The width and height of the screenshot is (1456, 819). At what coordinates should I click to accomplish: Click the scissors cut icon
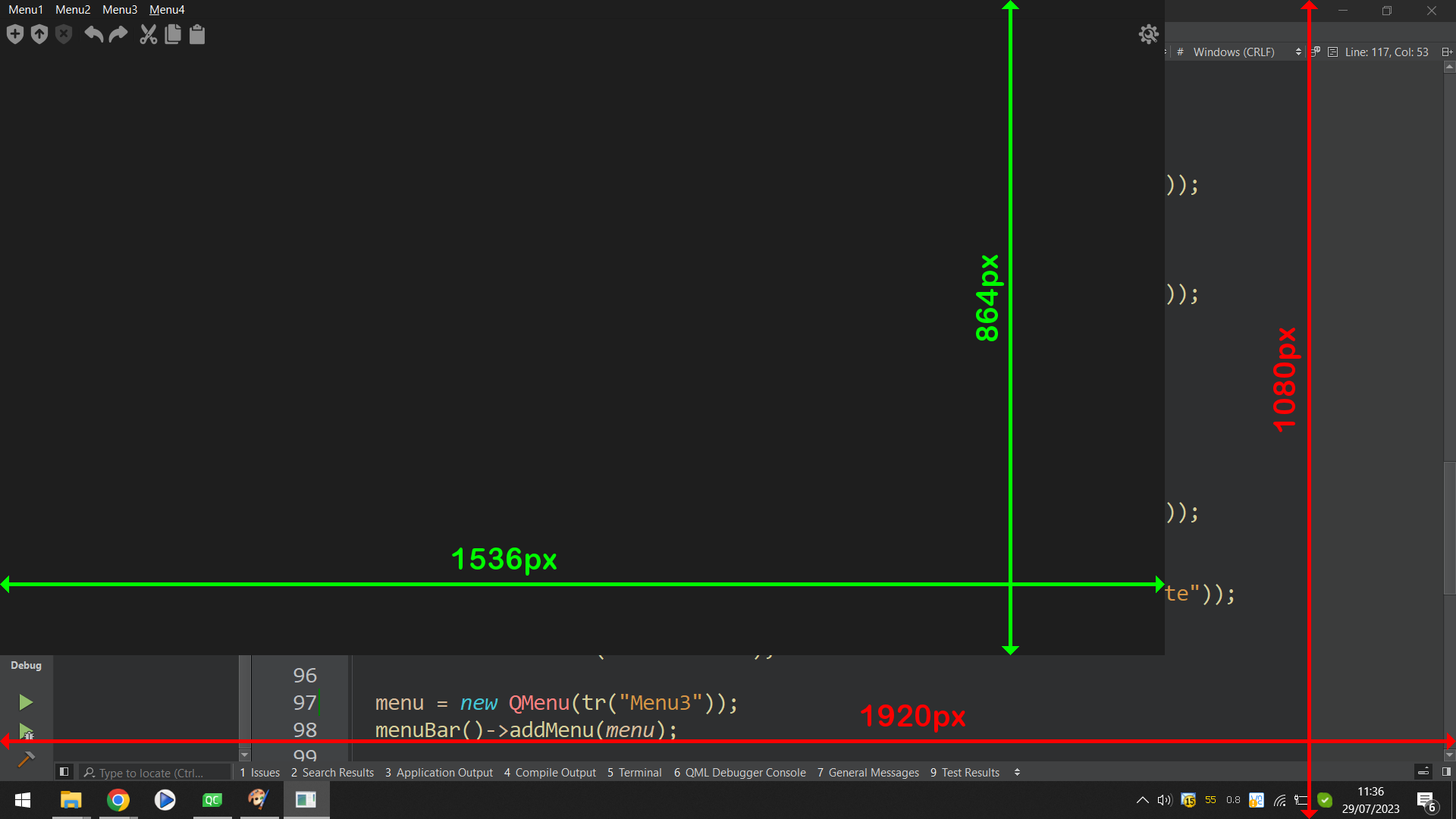pyautogui.click(x=148, y=34)
